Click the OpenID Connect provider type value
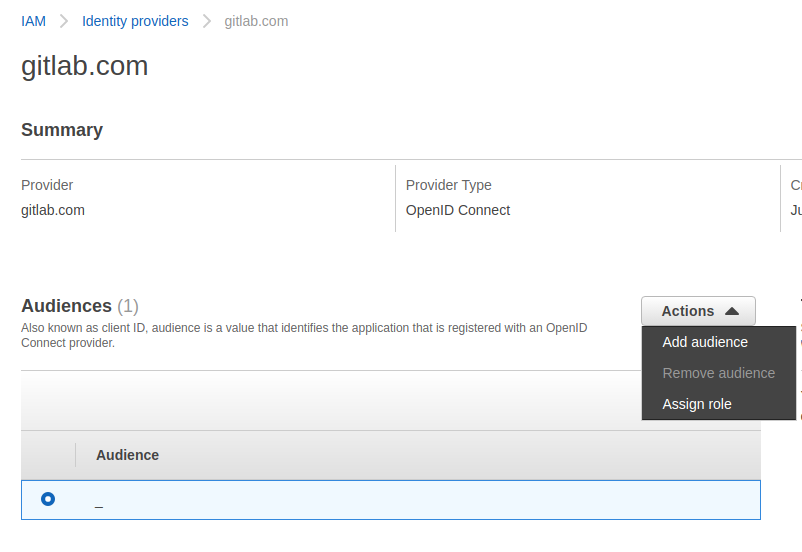The image size is (802, 552). (x=458, y=210)
